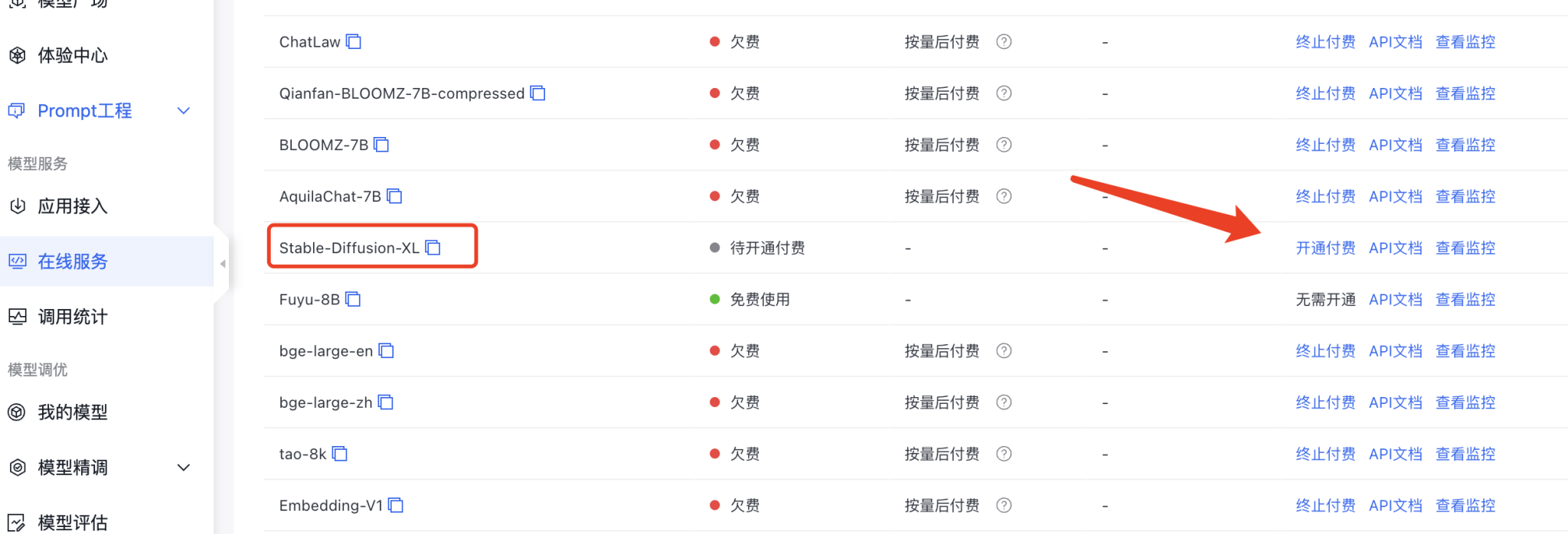Open 体验中心 in the sidebar
The height and width of the screenshot is (534, 1568).
click(73, 55)
